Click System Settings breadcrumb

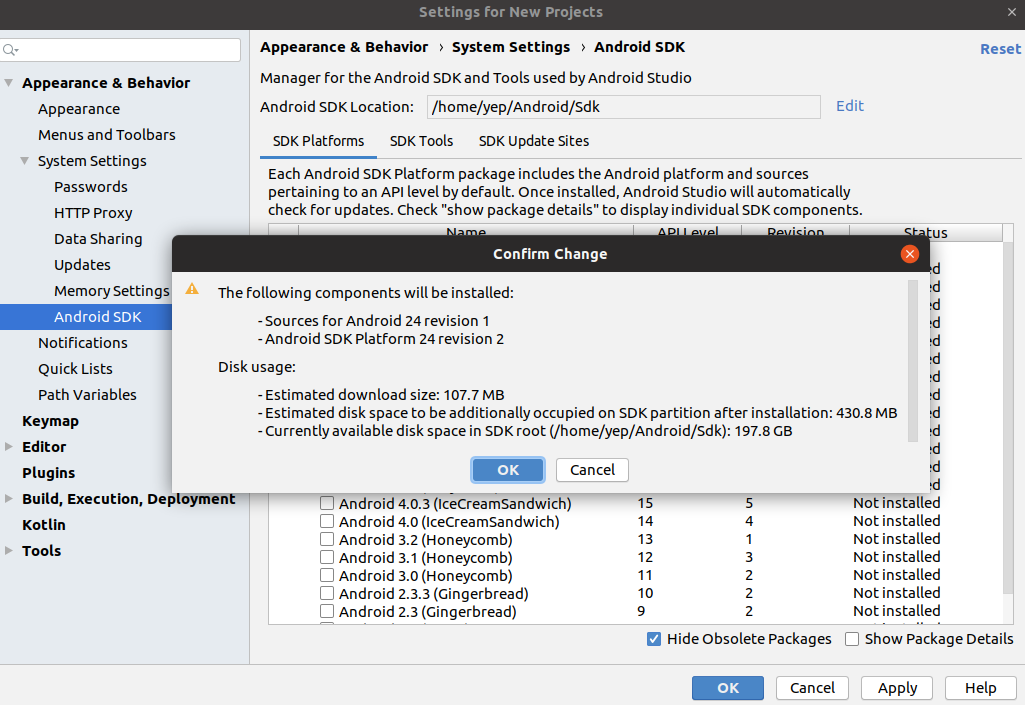click(511, 47)
